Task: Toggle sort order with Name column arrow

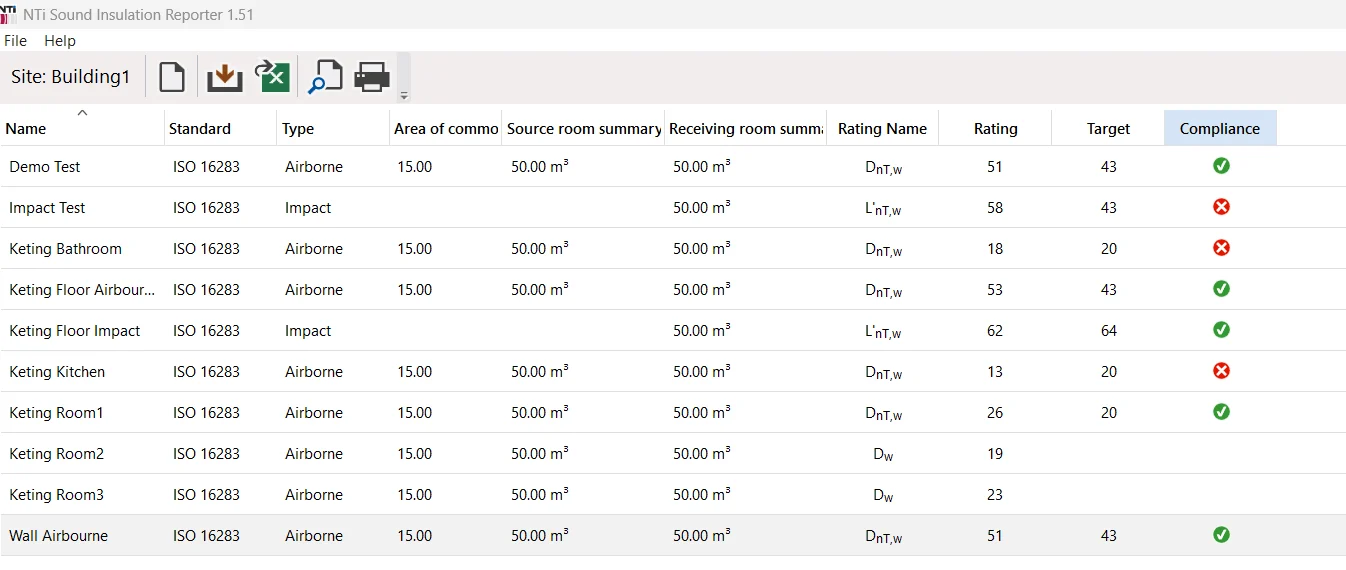Action: click(82, 113)
